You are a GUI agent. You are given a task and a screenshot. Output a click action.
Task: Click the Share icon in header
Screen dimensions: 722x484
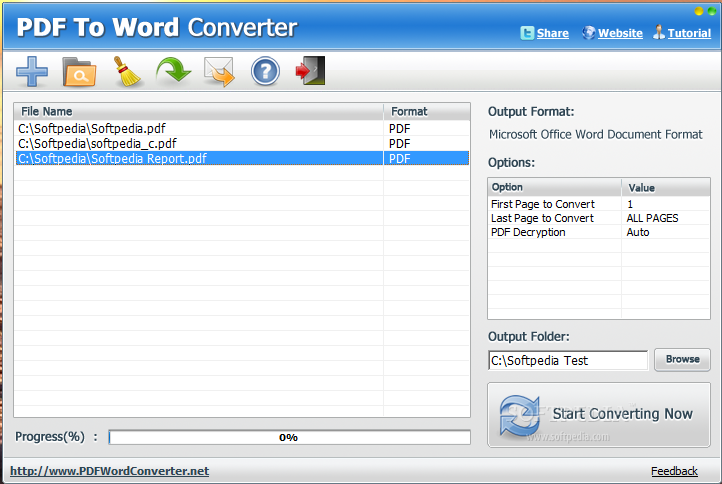pos(527,33)
